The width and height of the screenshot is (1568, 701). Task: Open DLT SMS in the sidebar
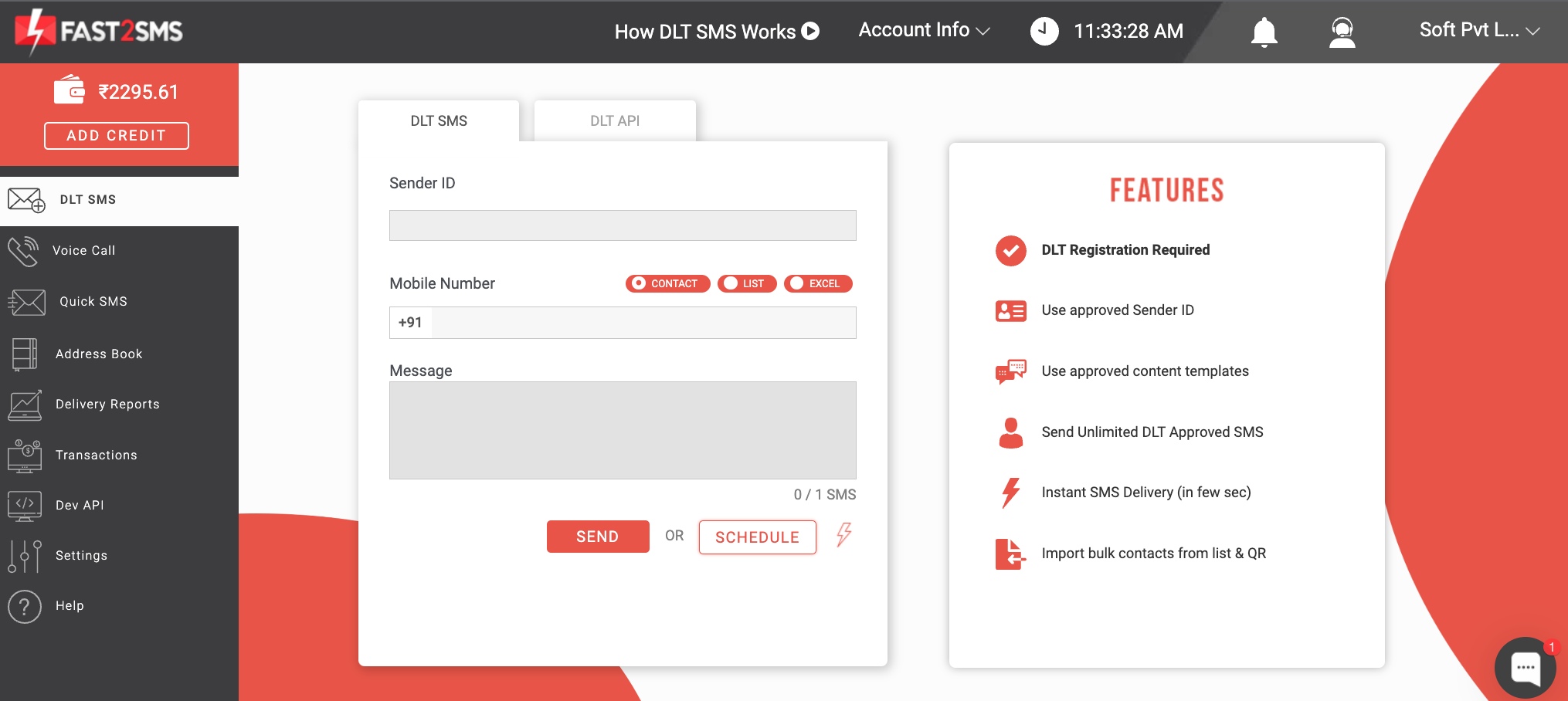pyautogui.click(x=119, y=200)
